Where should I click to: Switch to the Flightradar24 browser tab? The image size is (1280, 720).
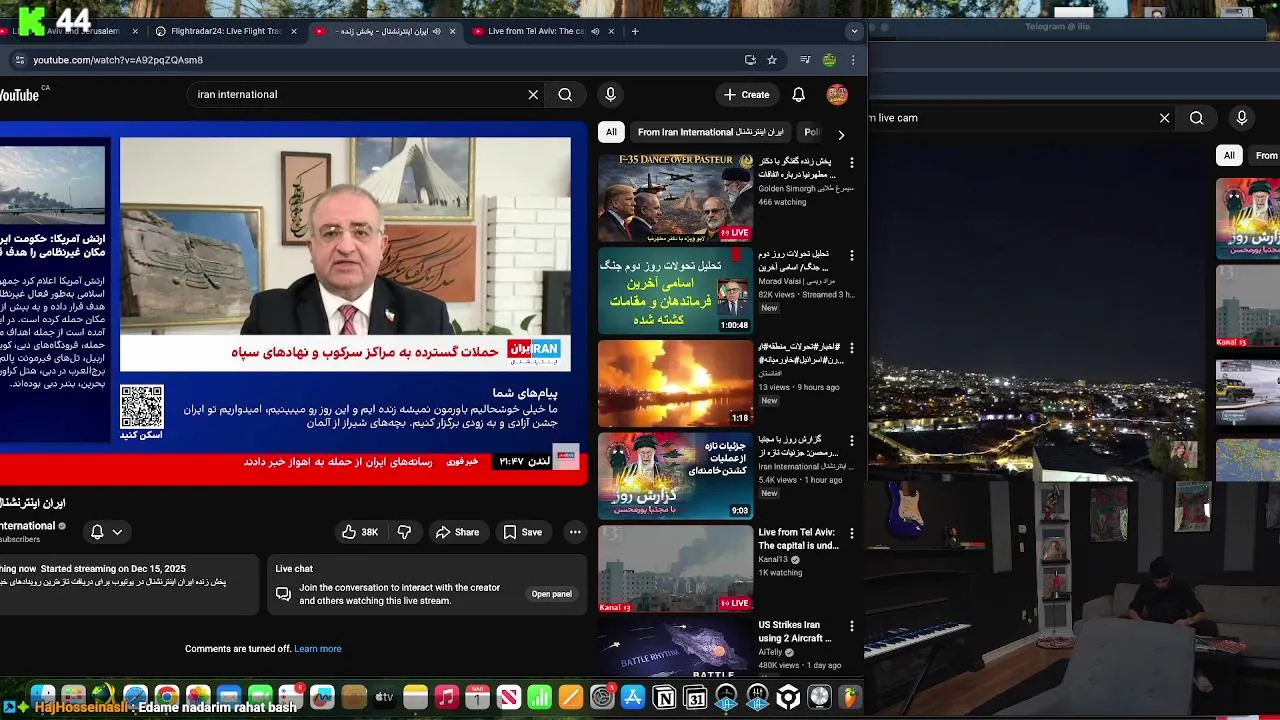(x=225, y=31)
